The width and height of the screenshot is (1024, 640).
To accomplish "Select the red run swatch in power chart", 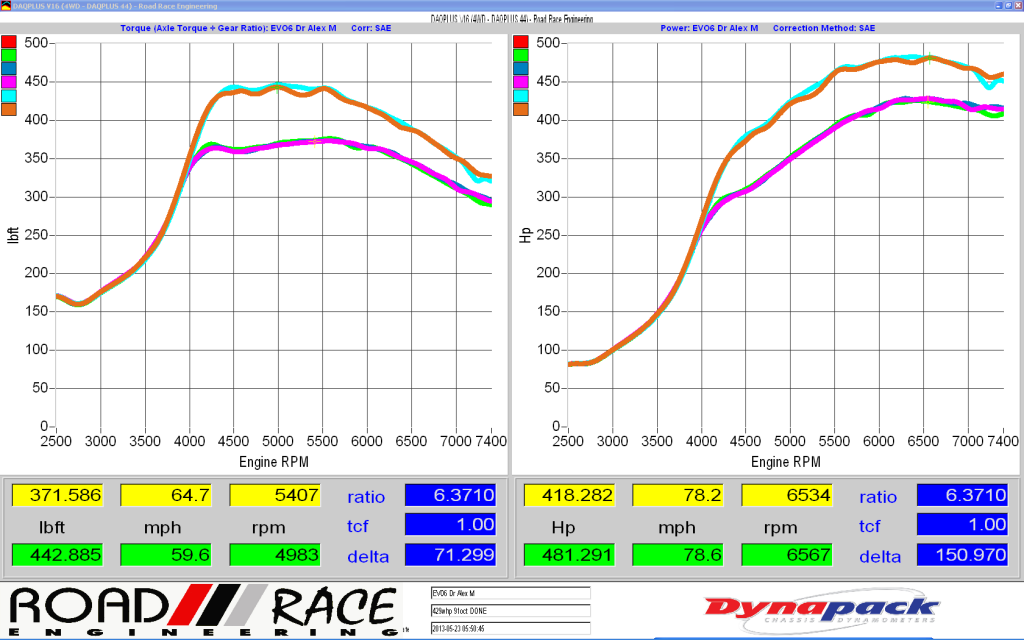I will point(520,41).
